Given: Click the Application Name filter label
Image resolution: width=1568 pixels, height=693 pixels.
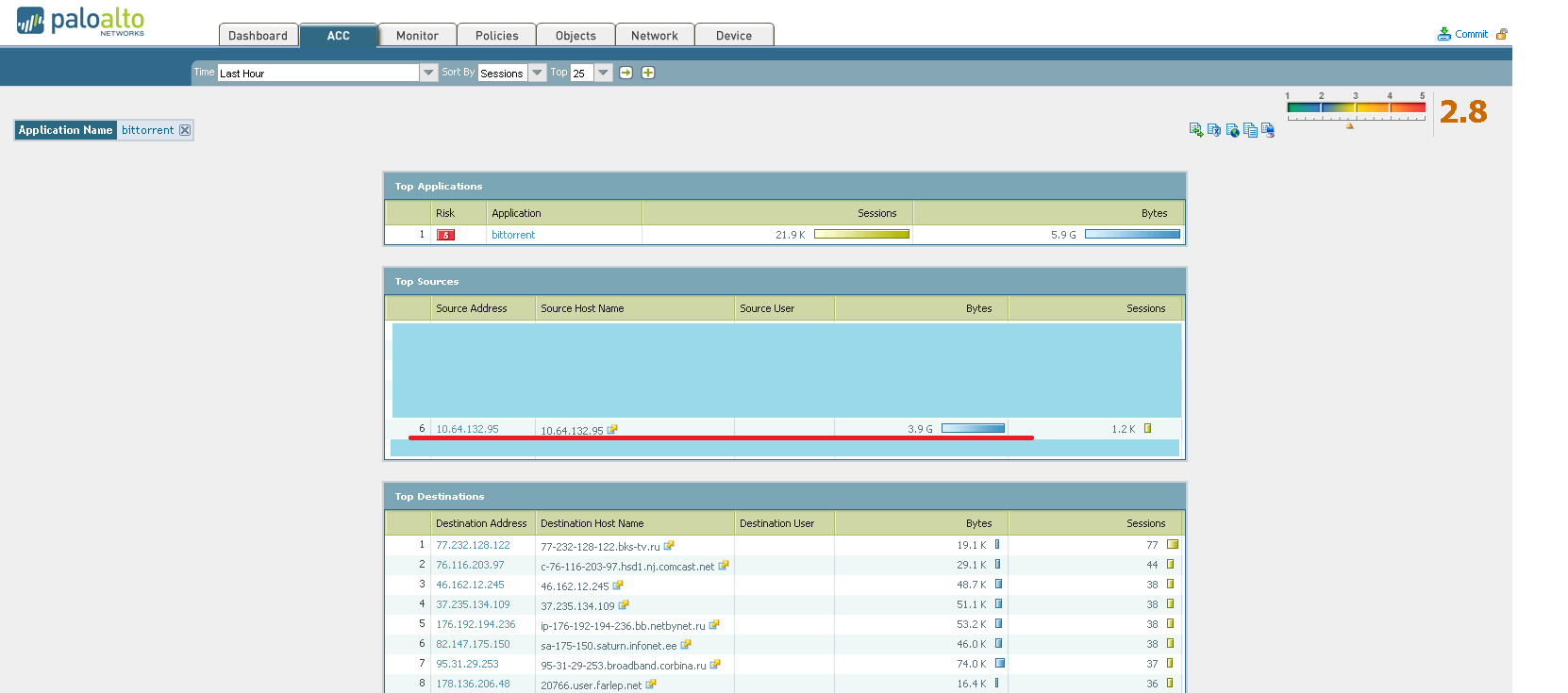Looking at the screenshot, I should (x=66, y=130).
